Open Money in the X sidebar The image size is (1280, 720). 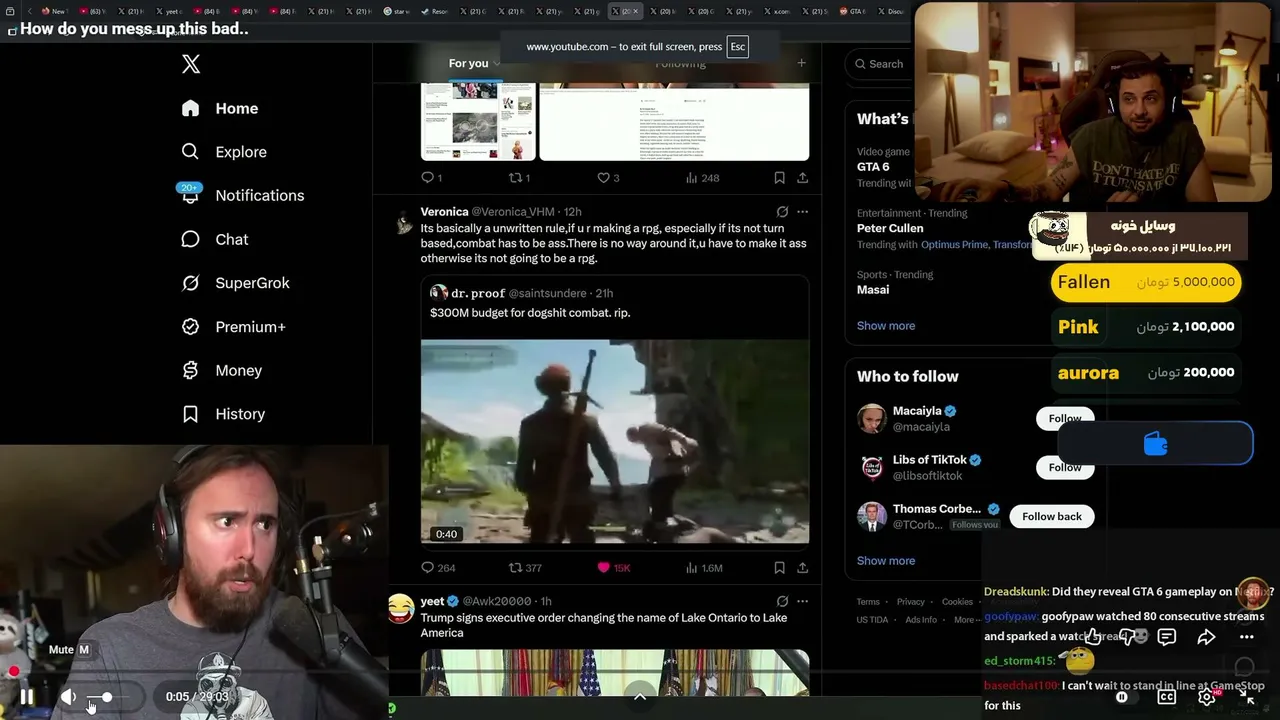point(221,370)
